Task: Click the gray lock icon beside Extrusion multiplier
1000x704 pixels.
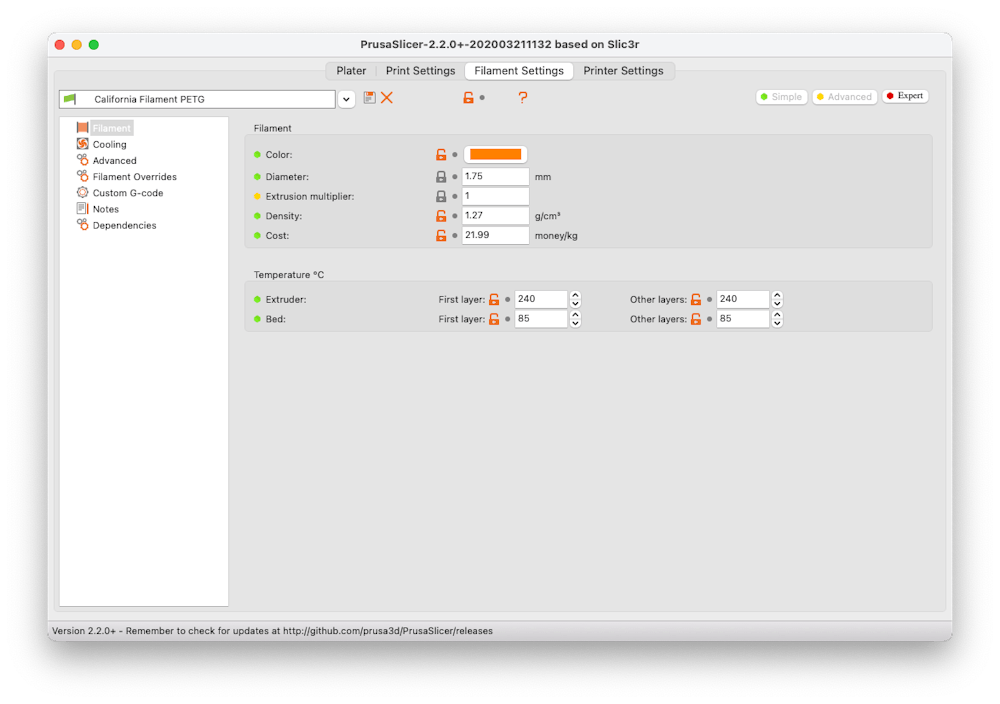Action: 441,196
